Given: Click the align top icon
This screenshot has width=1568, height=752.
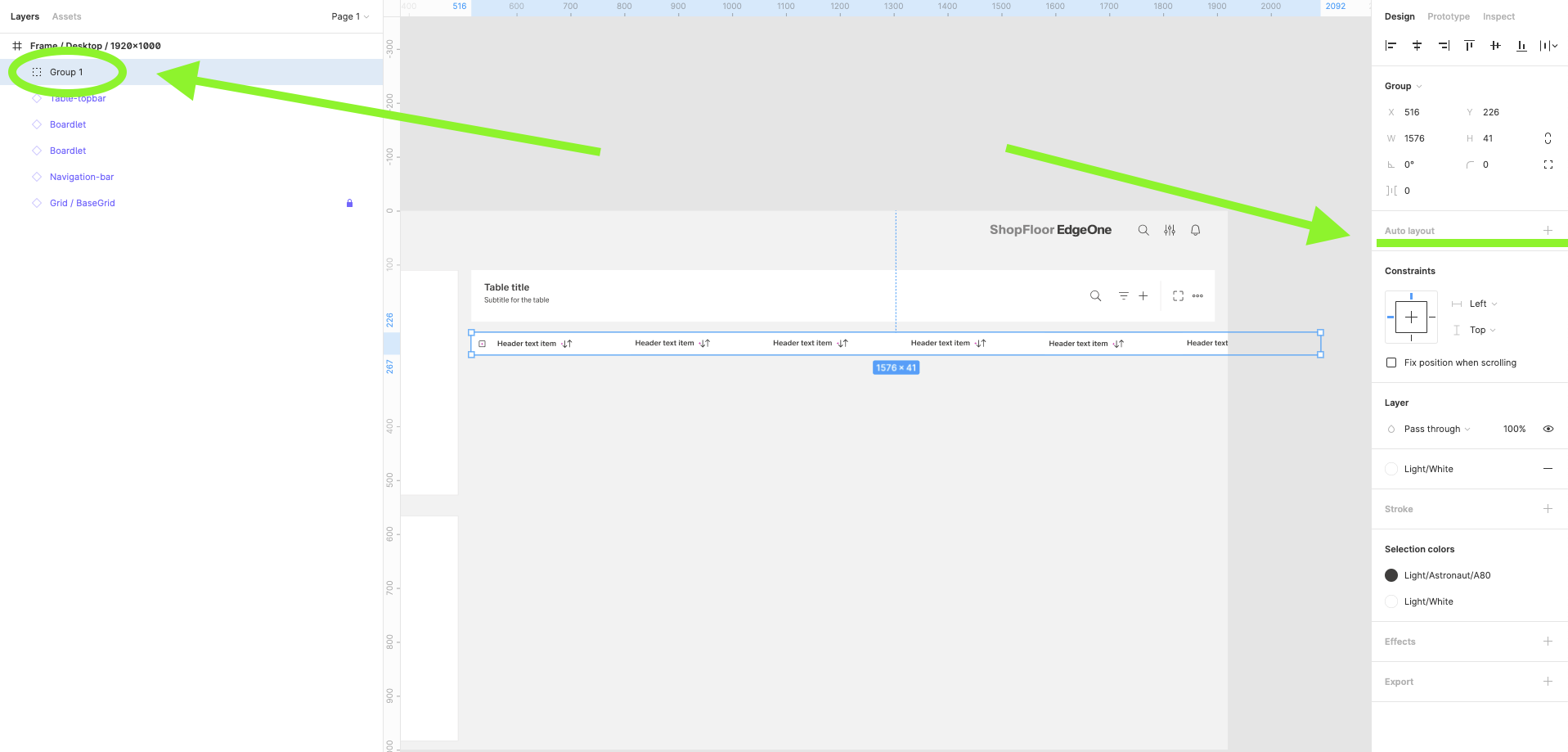Looking at the screenshot, I should tap(1469, 46).
